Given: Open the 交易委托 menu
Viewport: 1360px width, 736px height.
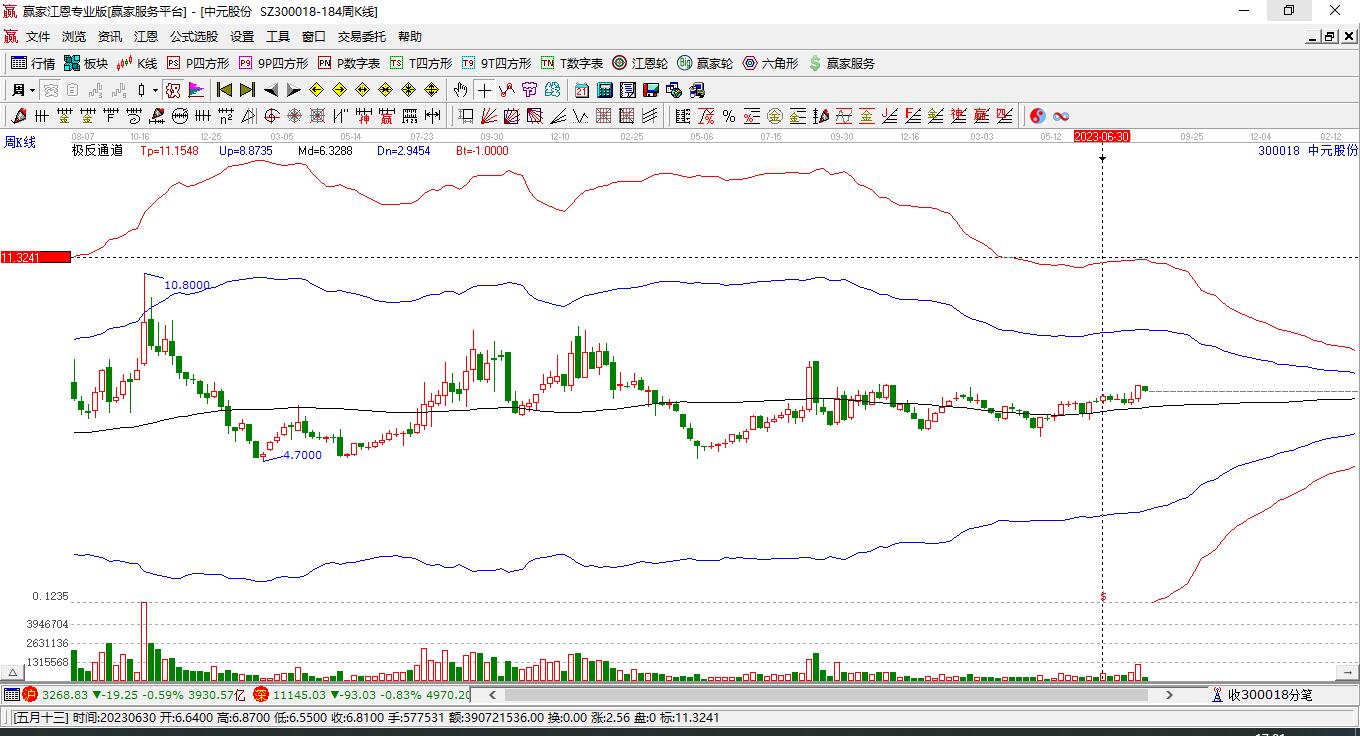Looking at the screenshot, I should click(x=361, y=37).
